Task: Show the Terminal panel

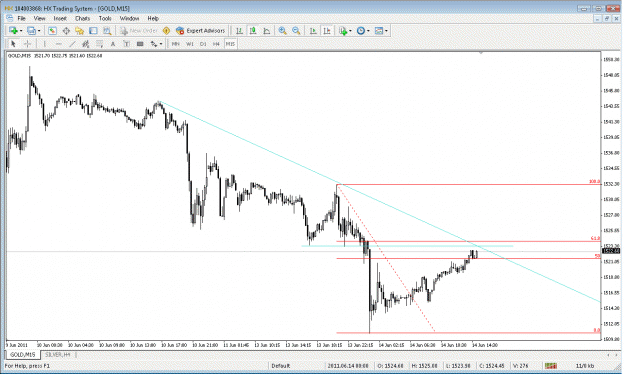Action: point(93,31)
